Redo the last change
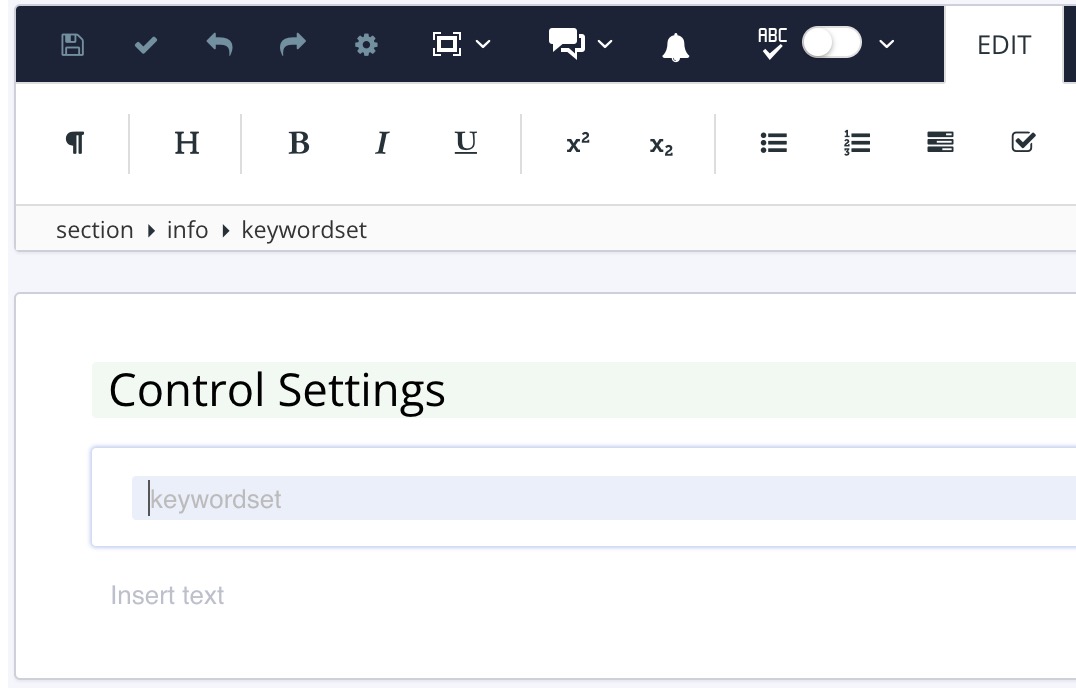The width and height of the screenshot is (1076, 688). pos(292,44)
